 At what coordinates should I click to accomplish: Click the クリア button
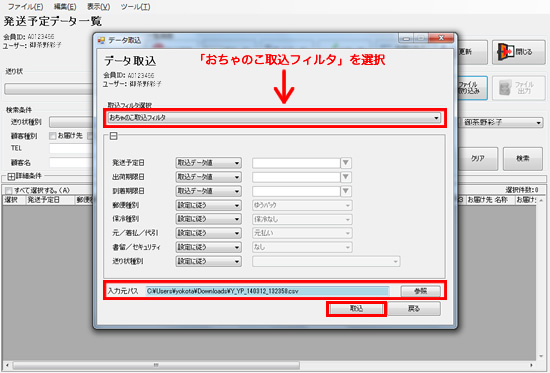click(478, 159)
